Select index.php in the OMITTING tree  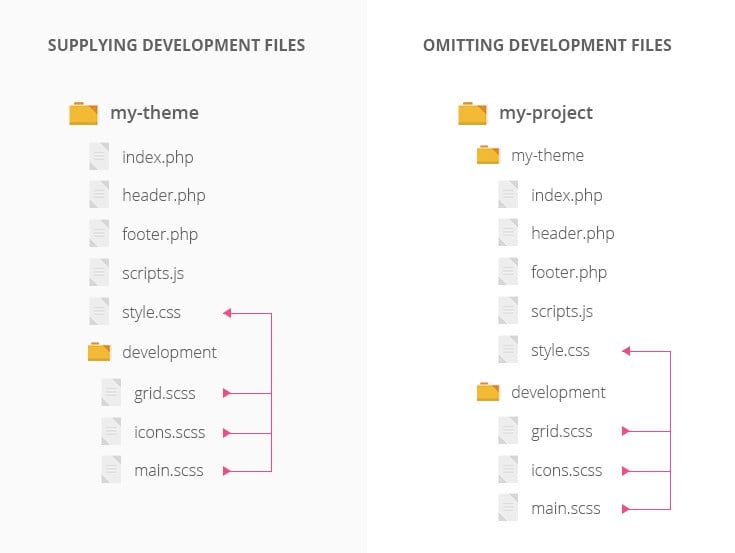[x=567, y=195]
